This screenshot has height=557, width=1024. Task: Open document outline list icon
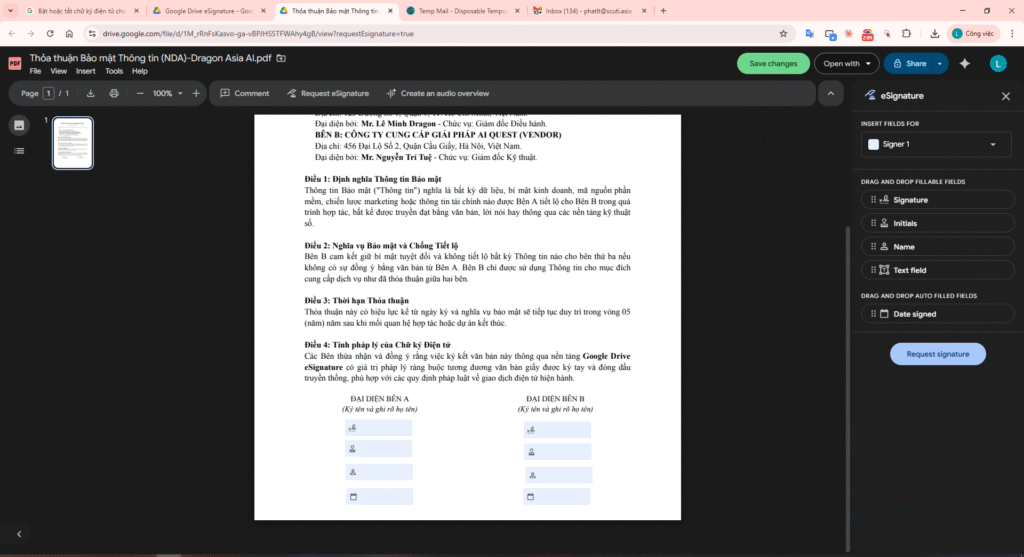point(19,150)
